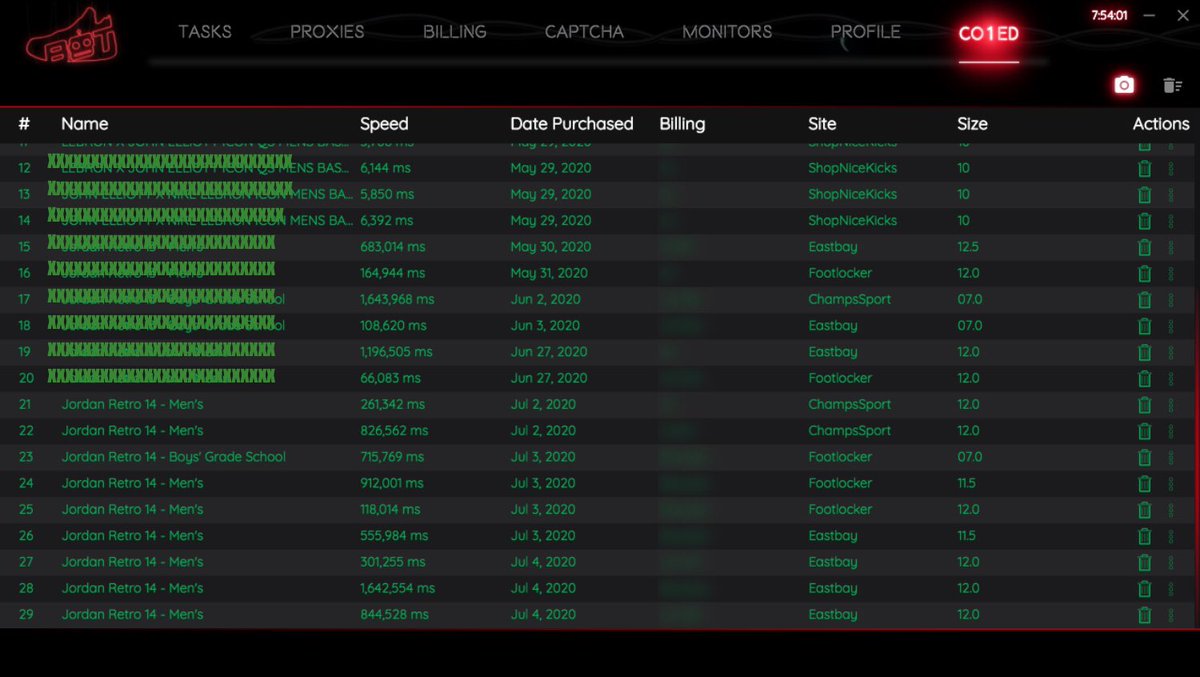Delete row 19 with trash icon
Viewport: 1200px width, 677px height.
[x=1145, y=352]
